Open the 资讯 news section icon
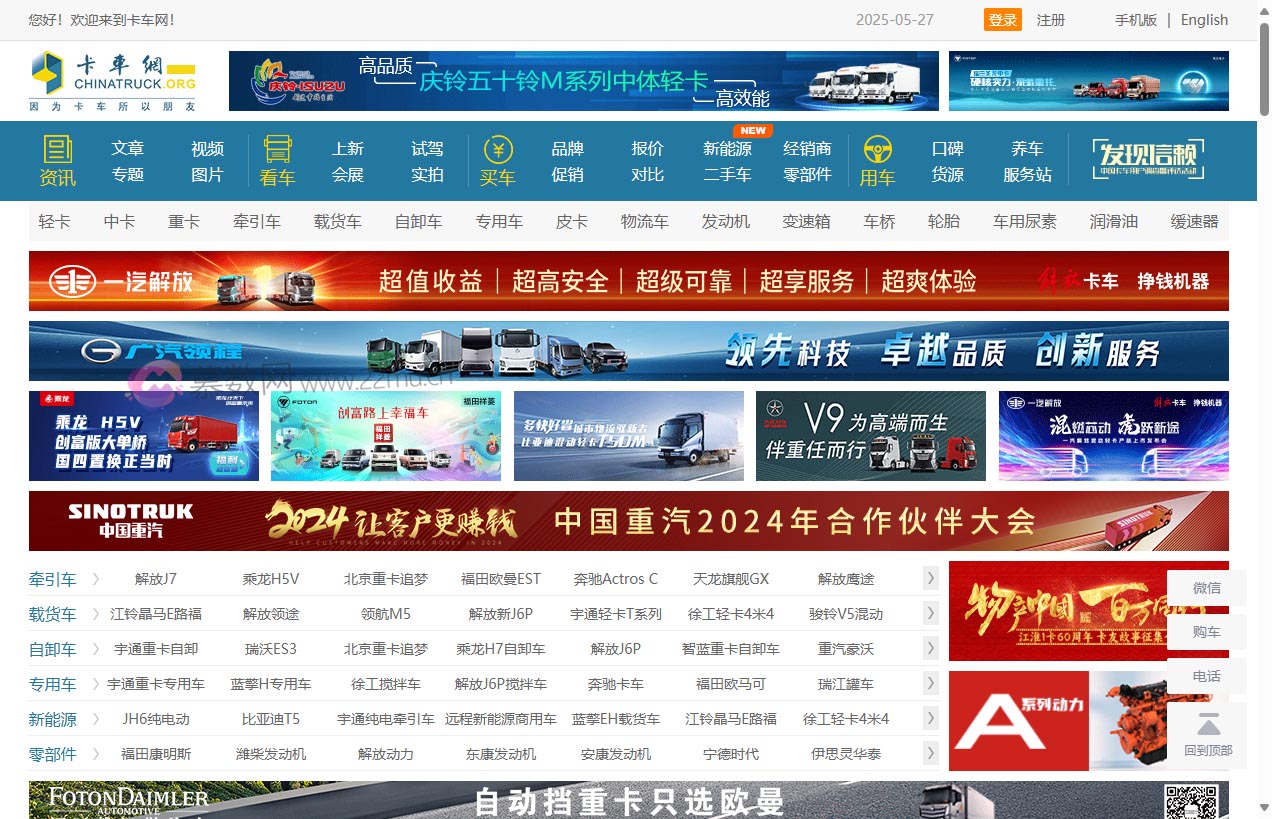 click(x=59, y=160)
